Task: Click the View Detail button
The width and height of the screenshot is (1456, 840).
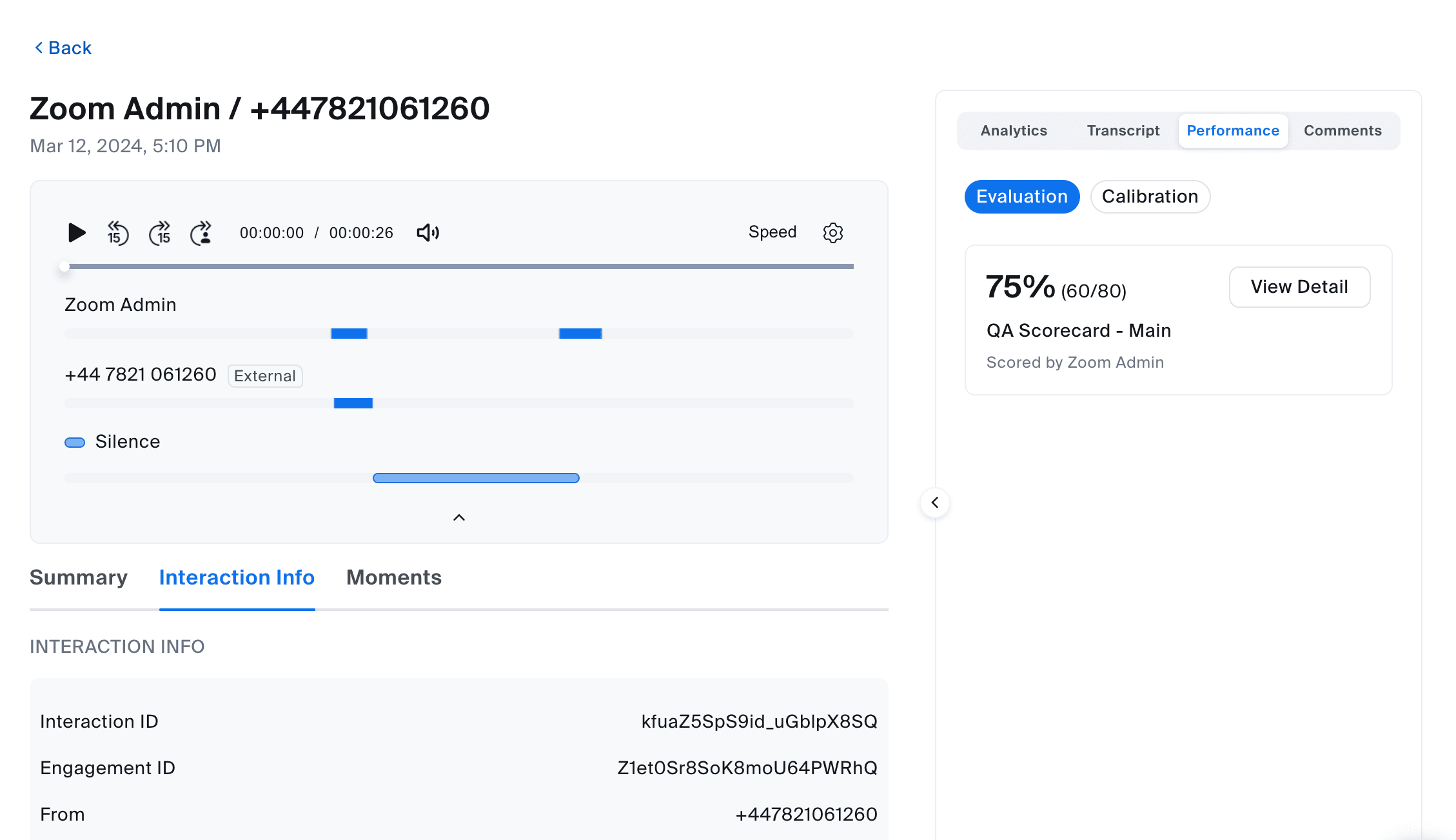Action: tap(1299, 287)
